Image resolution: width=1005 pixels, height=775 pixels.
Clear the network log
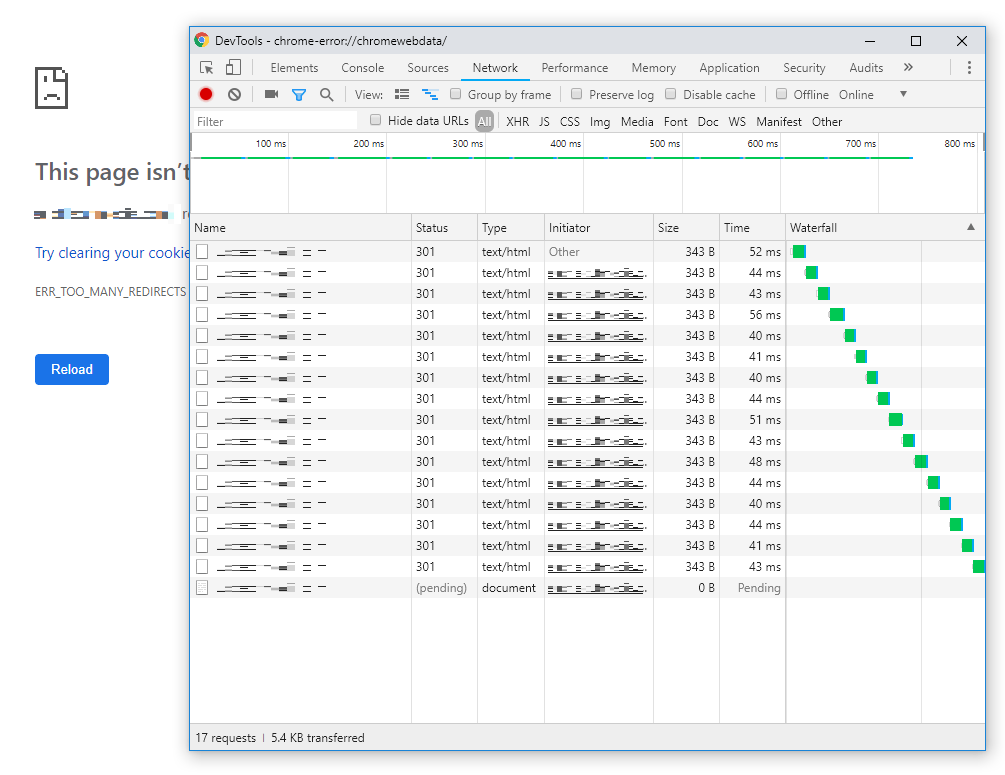click(235, 94)
